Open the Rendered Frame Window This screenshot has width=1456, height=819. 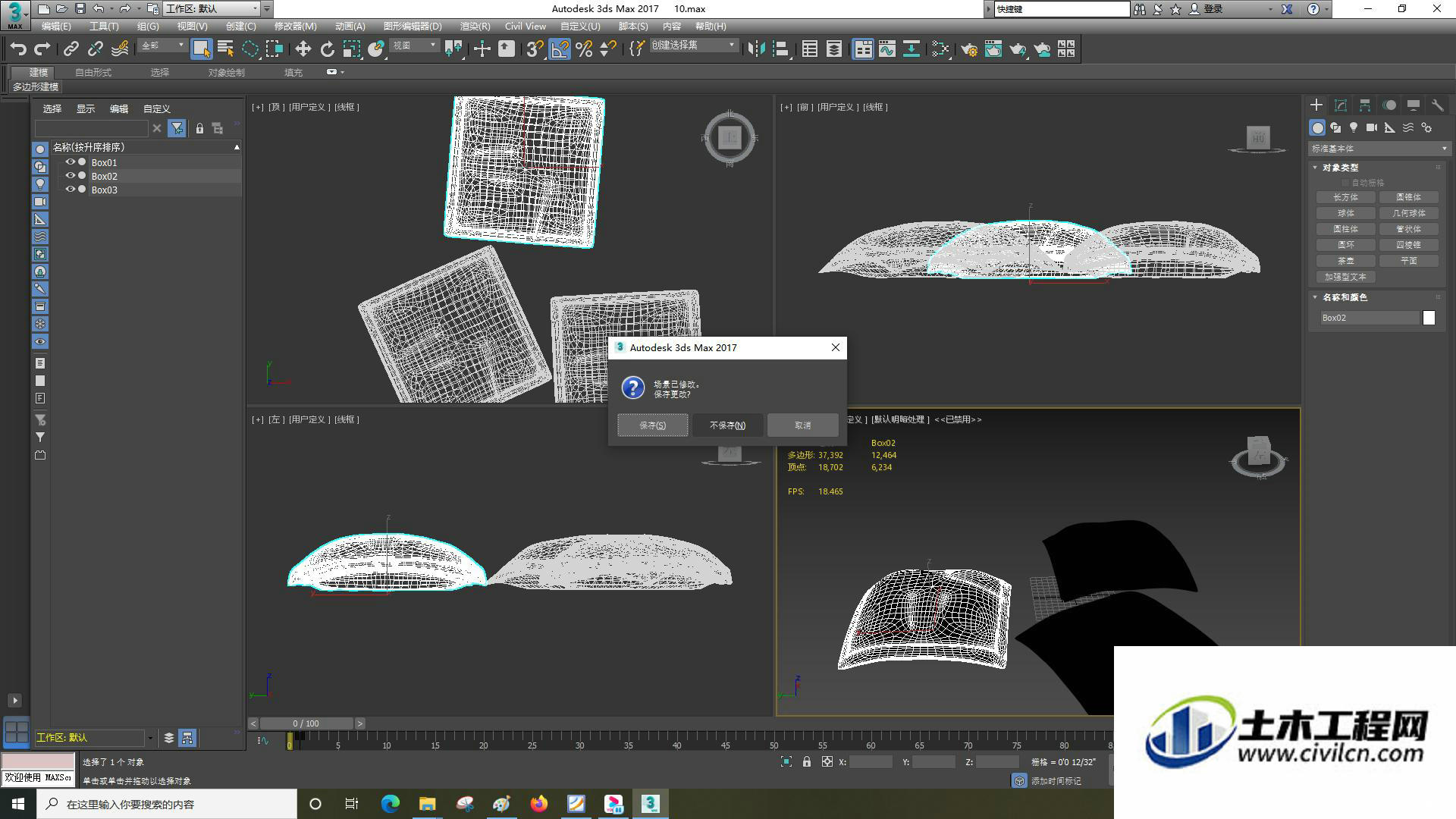coord(993,49)
